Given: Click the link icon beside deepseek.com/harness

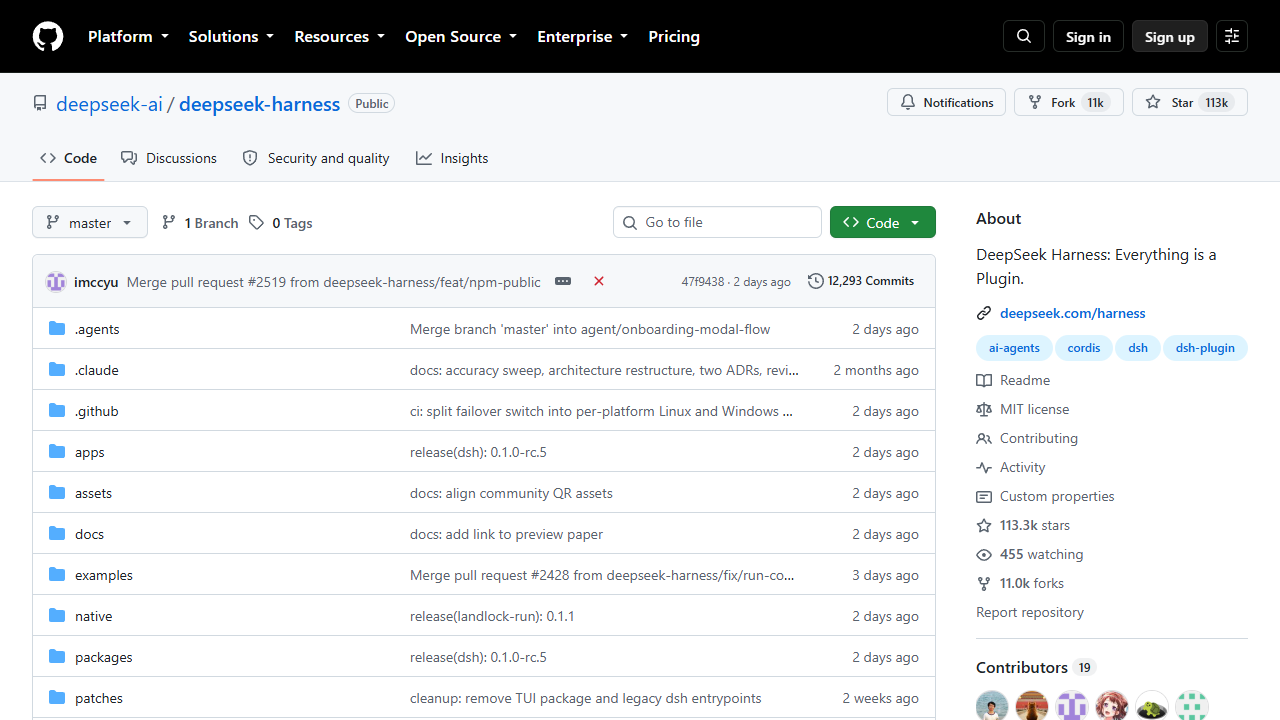Looking at the screenshot, I should pos(984,313).
